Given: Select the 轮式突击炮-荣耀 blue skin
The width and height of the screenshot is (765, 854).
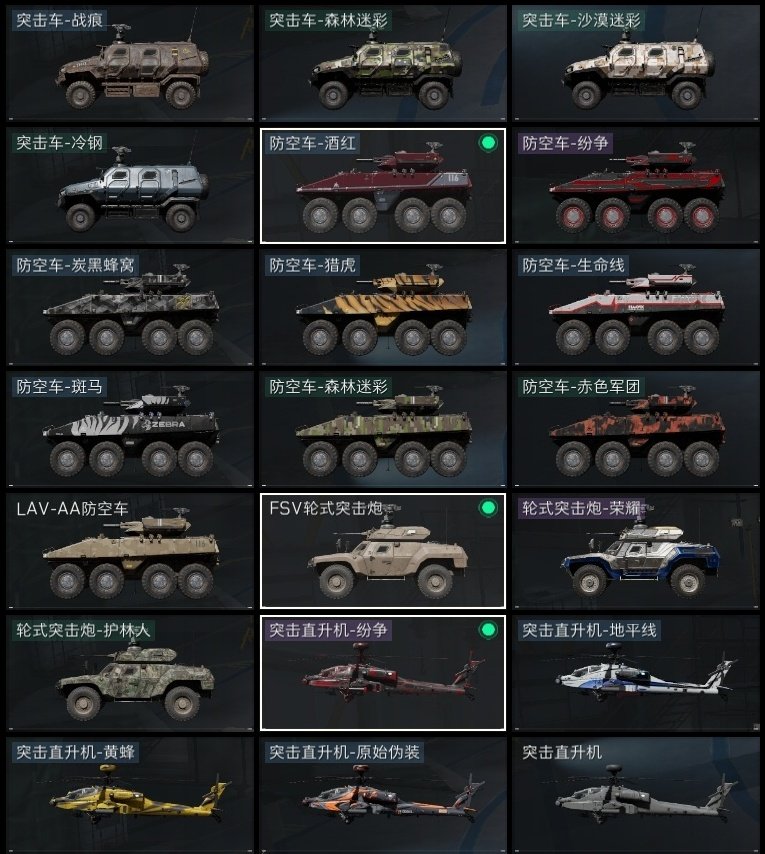Looking at the screenshot, I should pyautogui.click(x=636, y=551).
